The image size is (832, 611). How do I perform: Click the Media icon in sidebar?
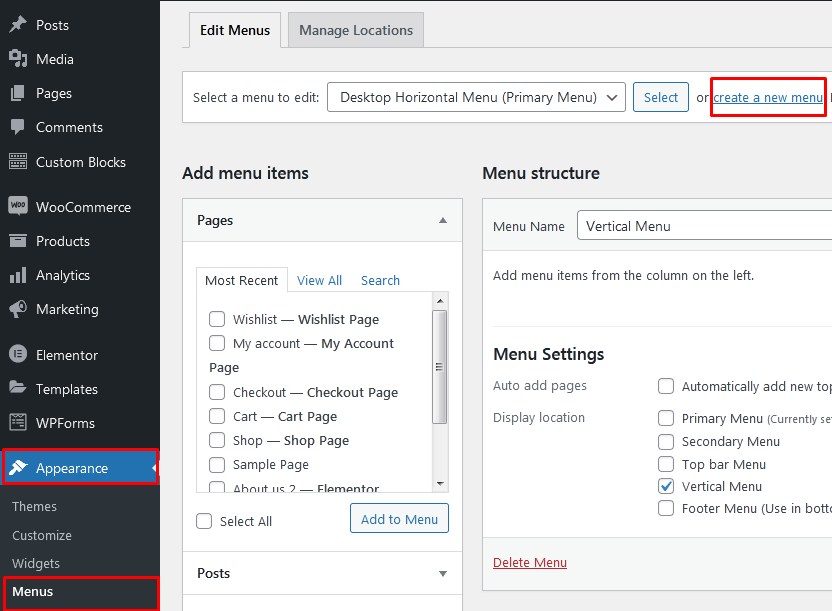18,59
